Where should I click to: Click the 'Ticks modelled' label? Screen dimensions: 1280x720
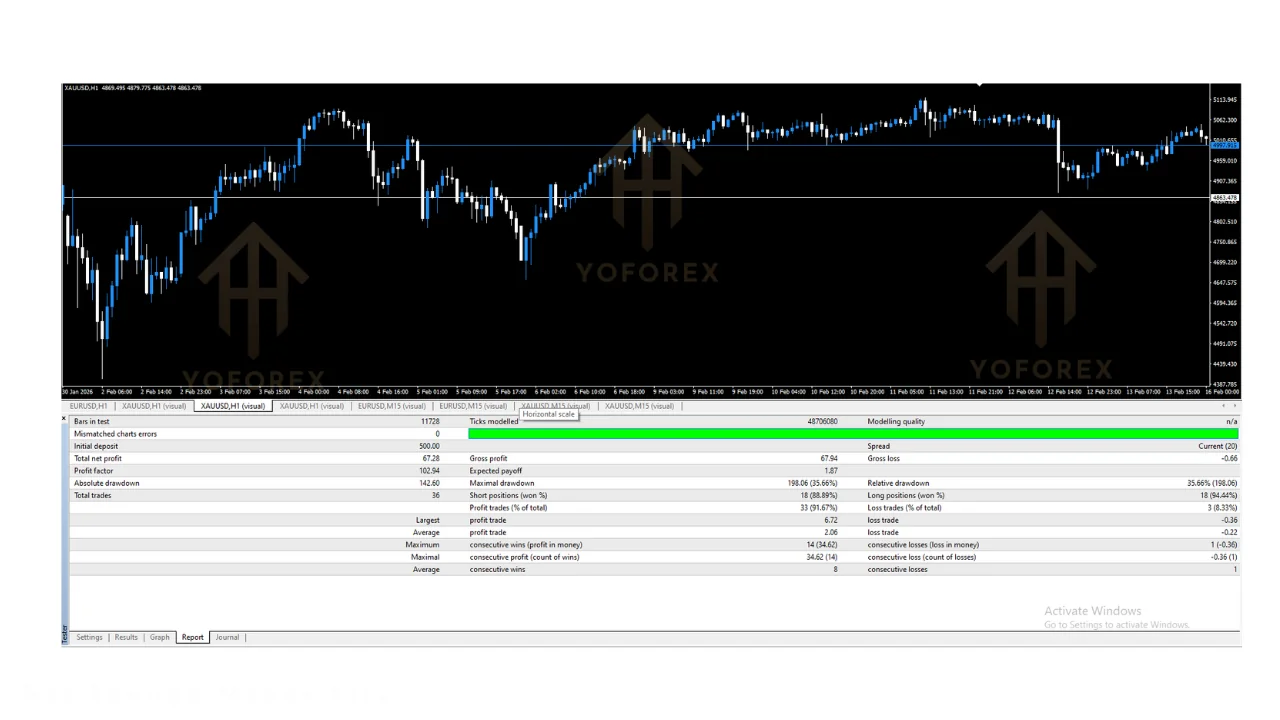pos(494,421)
